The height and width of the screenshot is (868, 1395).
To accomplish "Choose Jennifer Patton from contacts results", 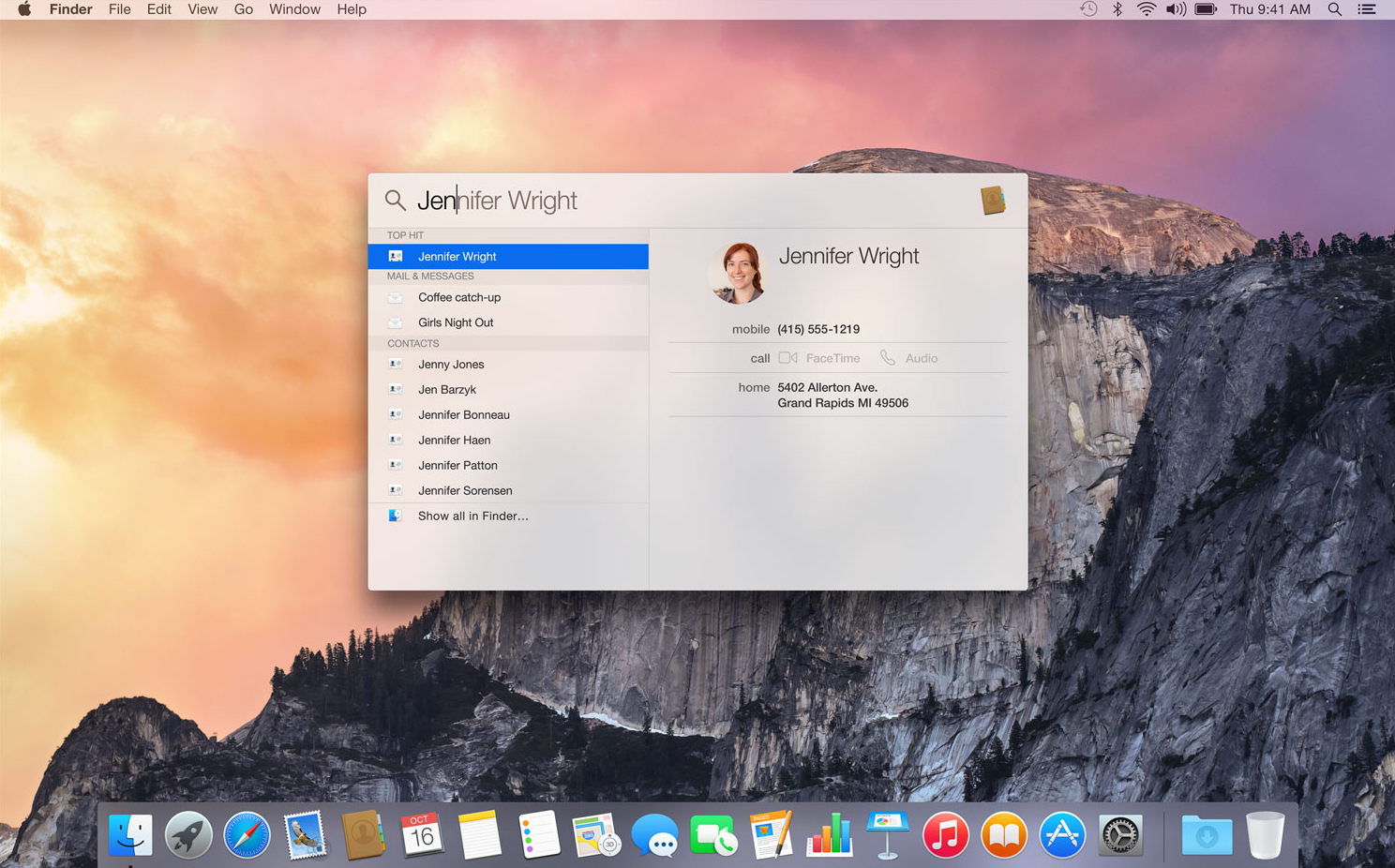I will (457, 465).
